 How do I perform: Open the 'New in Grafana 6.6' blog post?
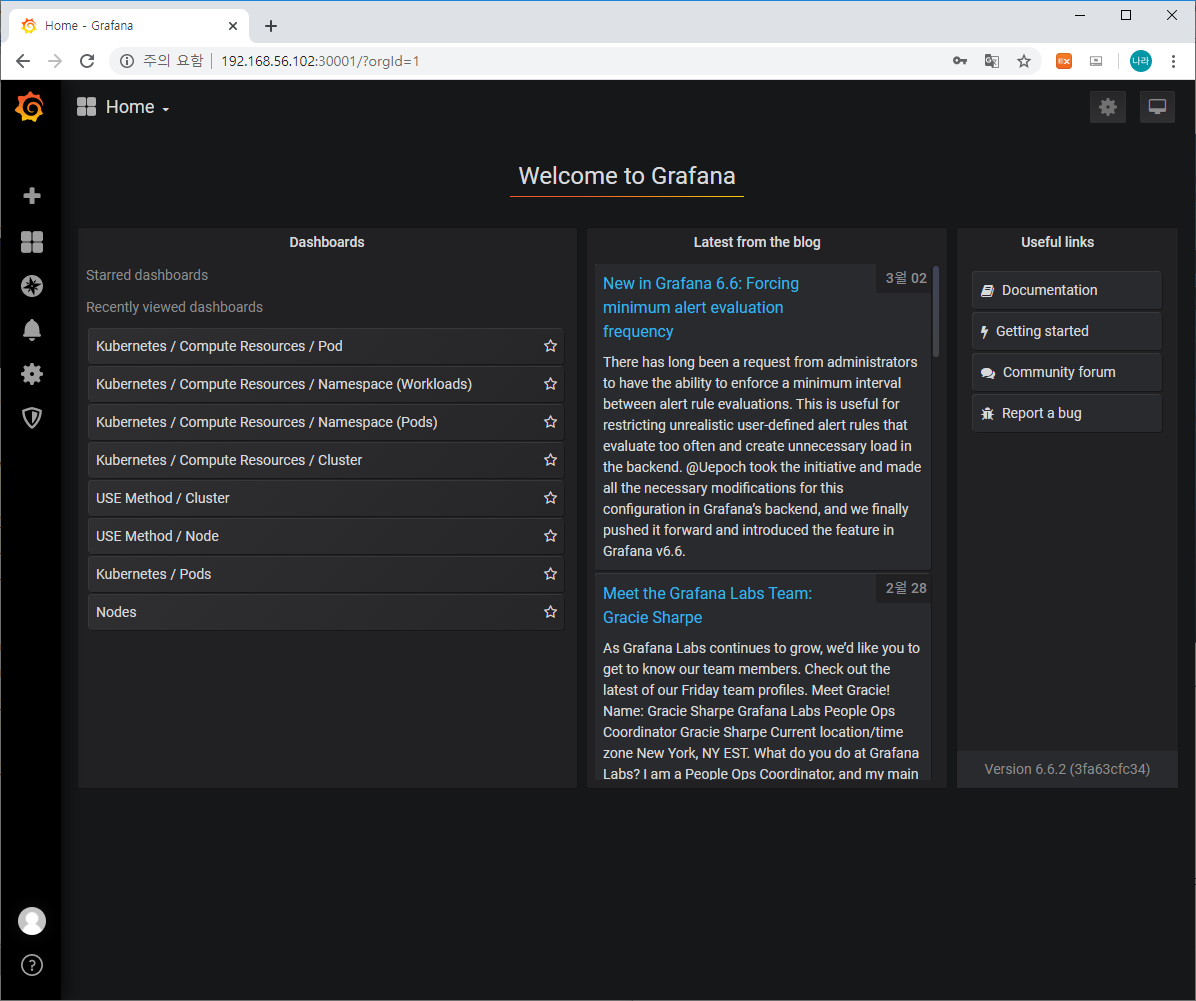pyautogui.click(x=700, y=307)
